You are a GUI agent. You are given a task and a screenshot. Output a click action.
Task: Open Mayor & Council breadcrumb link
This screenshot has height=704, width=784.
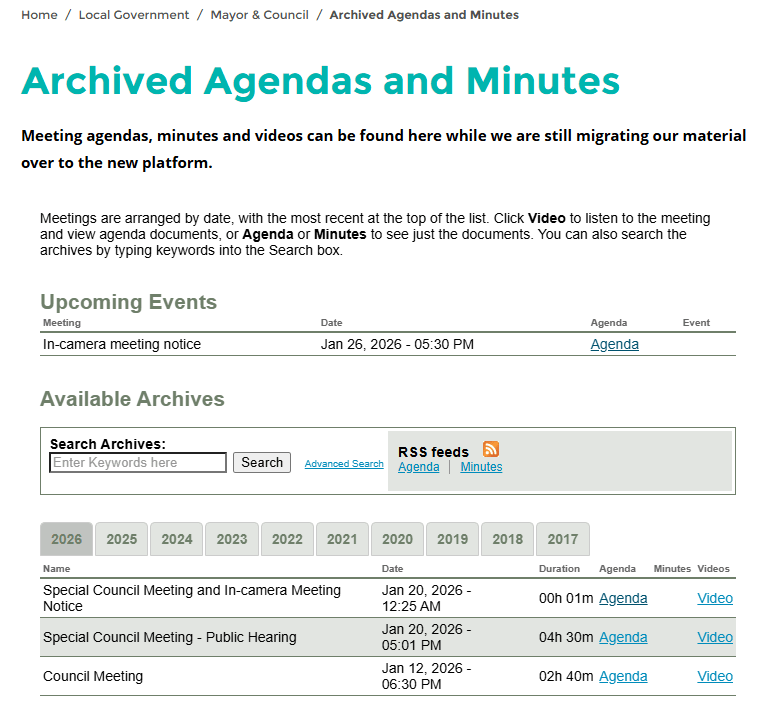click(259, 15)
